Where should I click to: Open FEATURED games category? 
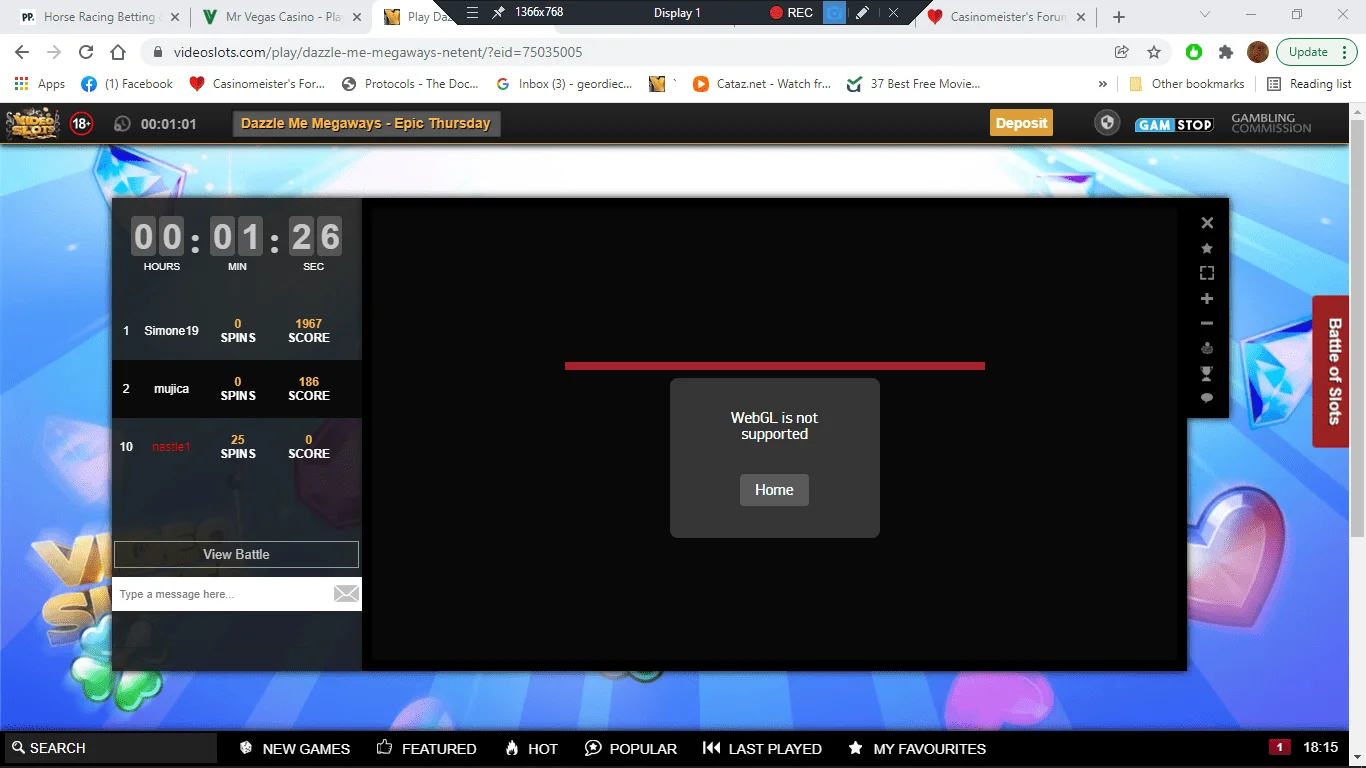point(426,748)
